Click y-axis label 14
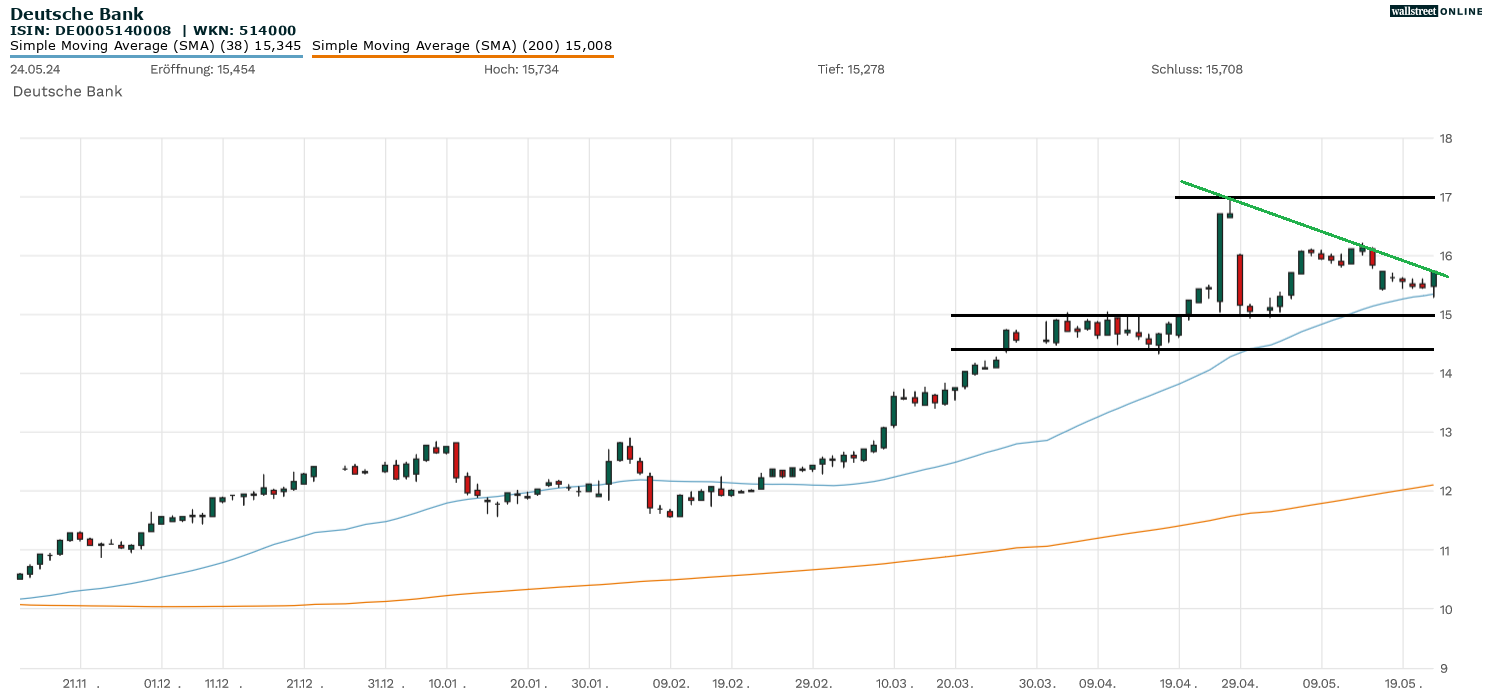Viewport: 1490px width, 689px height. [x=1445, y=374]
